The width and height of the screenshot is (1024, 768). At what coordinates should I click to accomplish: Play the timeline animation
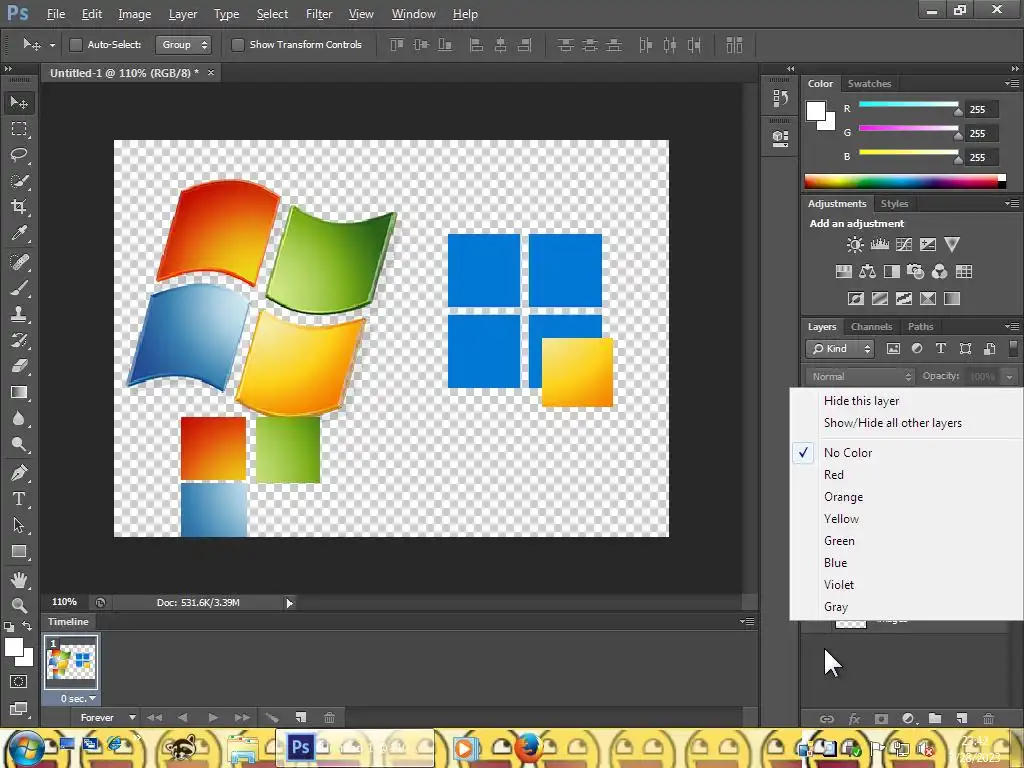(x=213, y=718)
